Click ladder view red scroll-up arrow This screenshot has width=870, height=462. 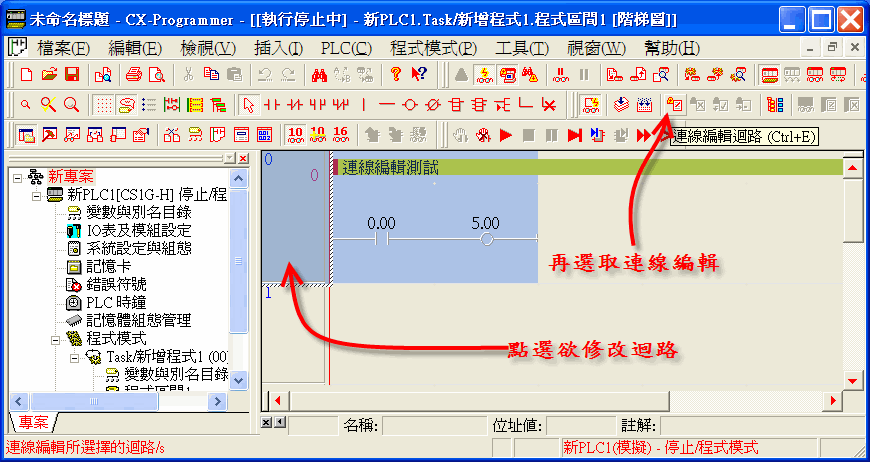click(x=853, y=167)
